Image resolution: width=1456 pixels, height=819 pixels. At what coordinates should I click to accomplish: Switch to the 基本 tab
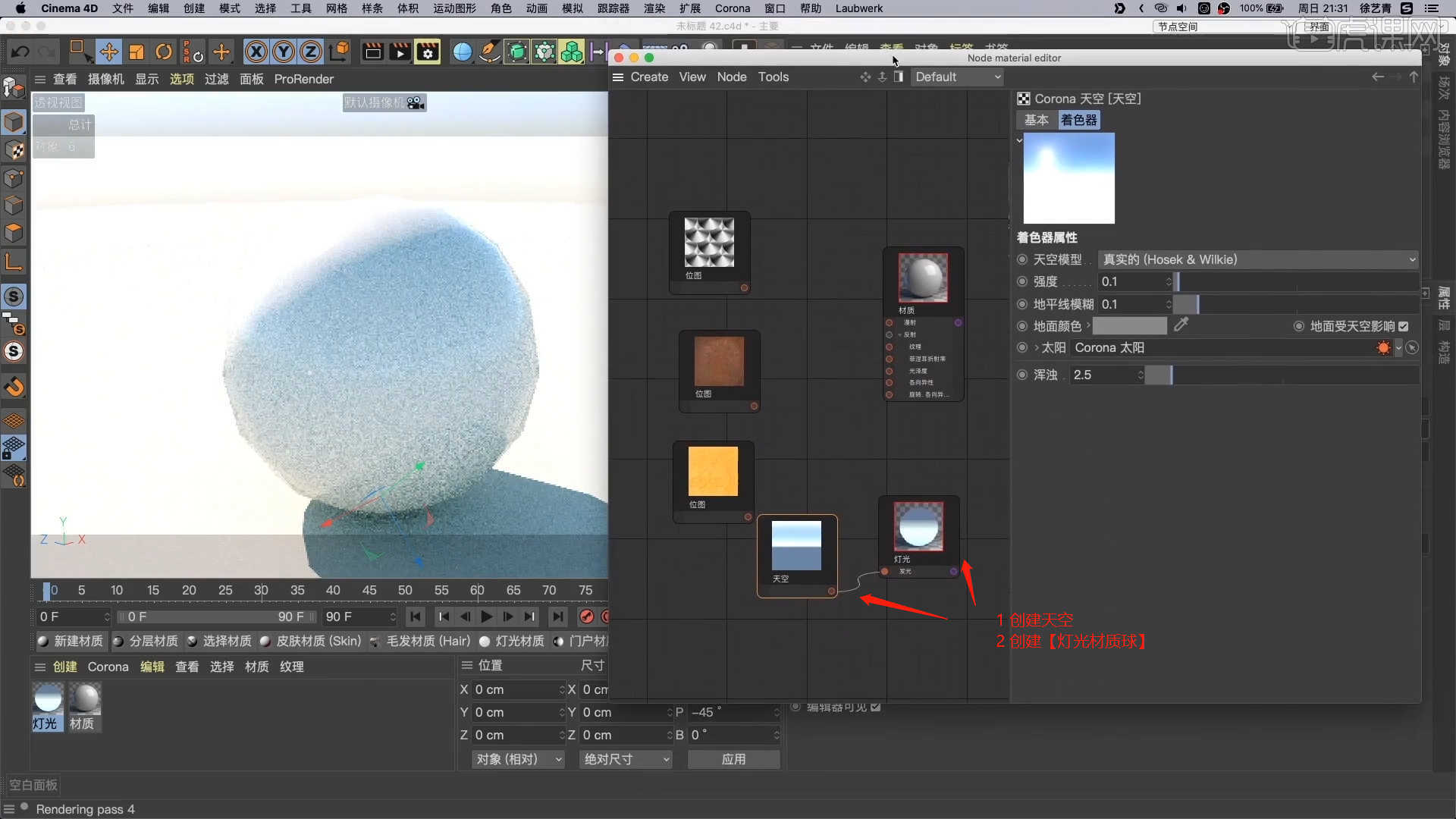click(x=1036, y=120)
